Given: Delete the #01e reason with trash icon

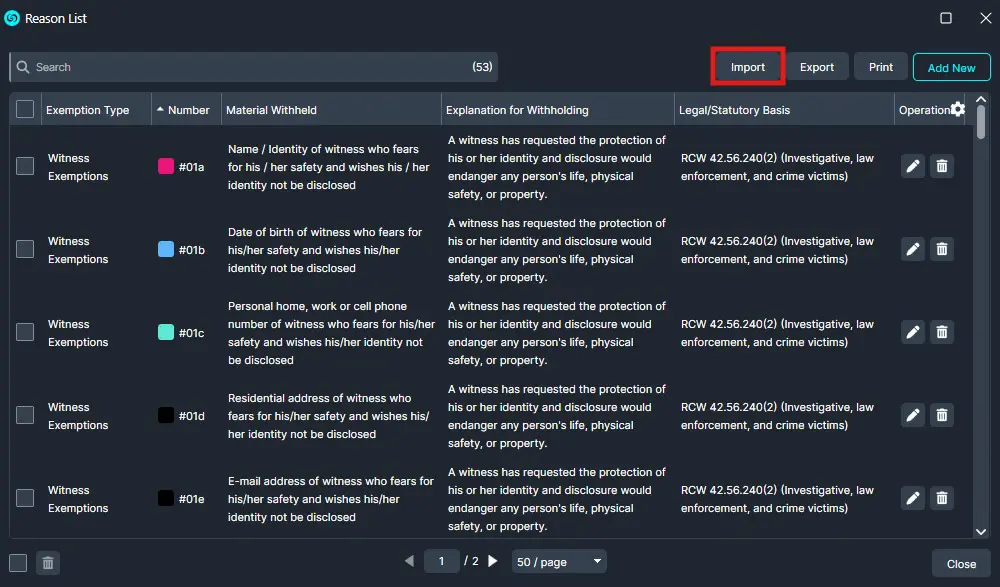Looking at the screenshot, I should [x=942, y=498].
